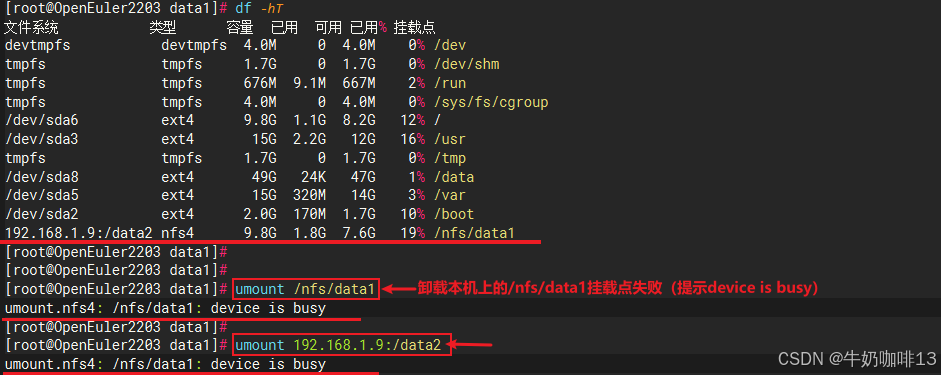Select '/dev/sda2' filesystem entry
This screenshot has height=375, width=941.
tap(41, 214)
